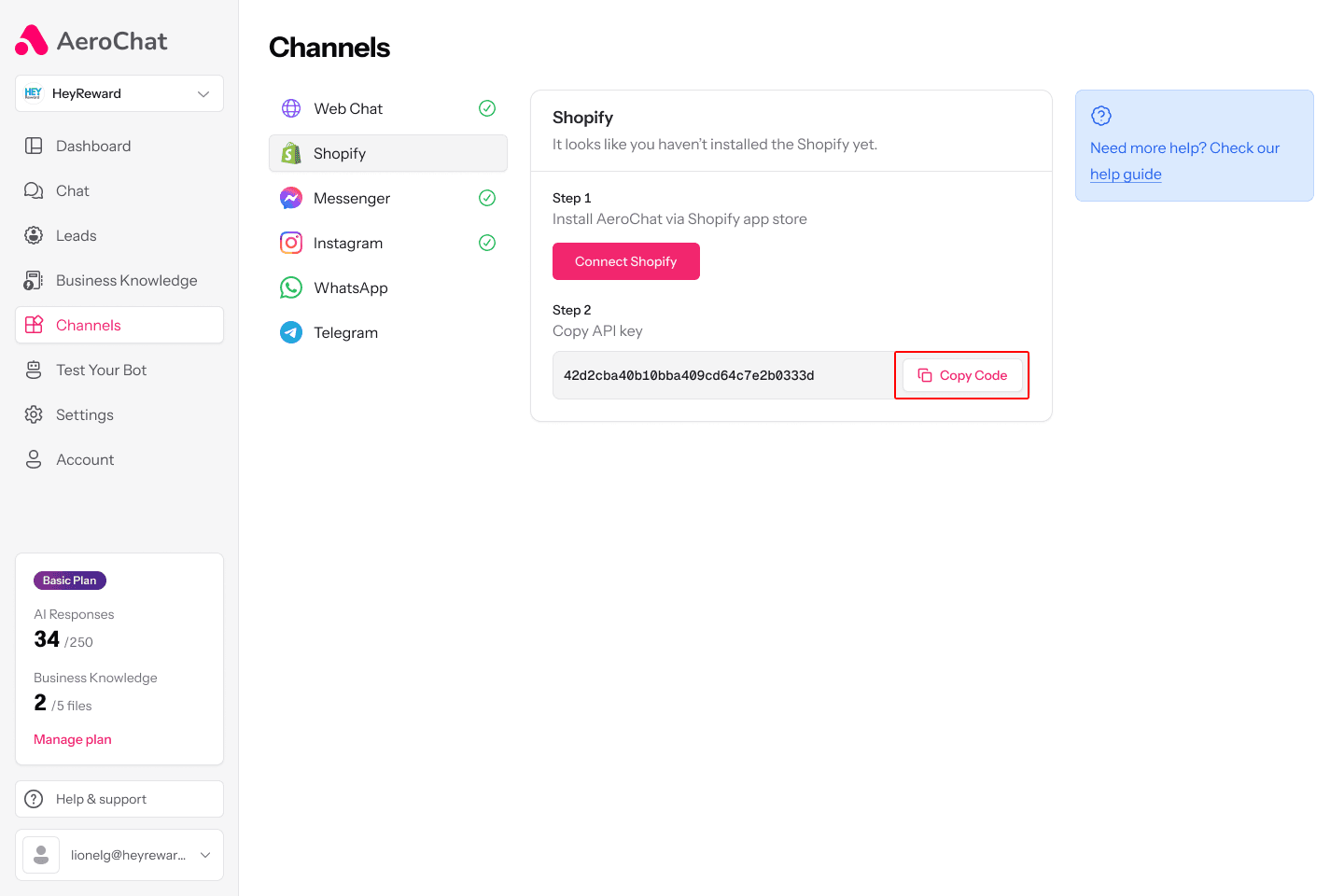Click the user avatar icon

click(41, 855)
